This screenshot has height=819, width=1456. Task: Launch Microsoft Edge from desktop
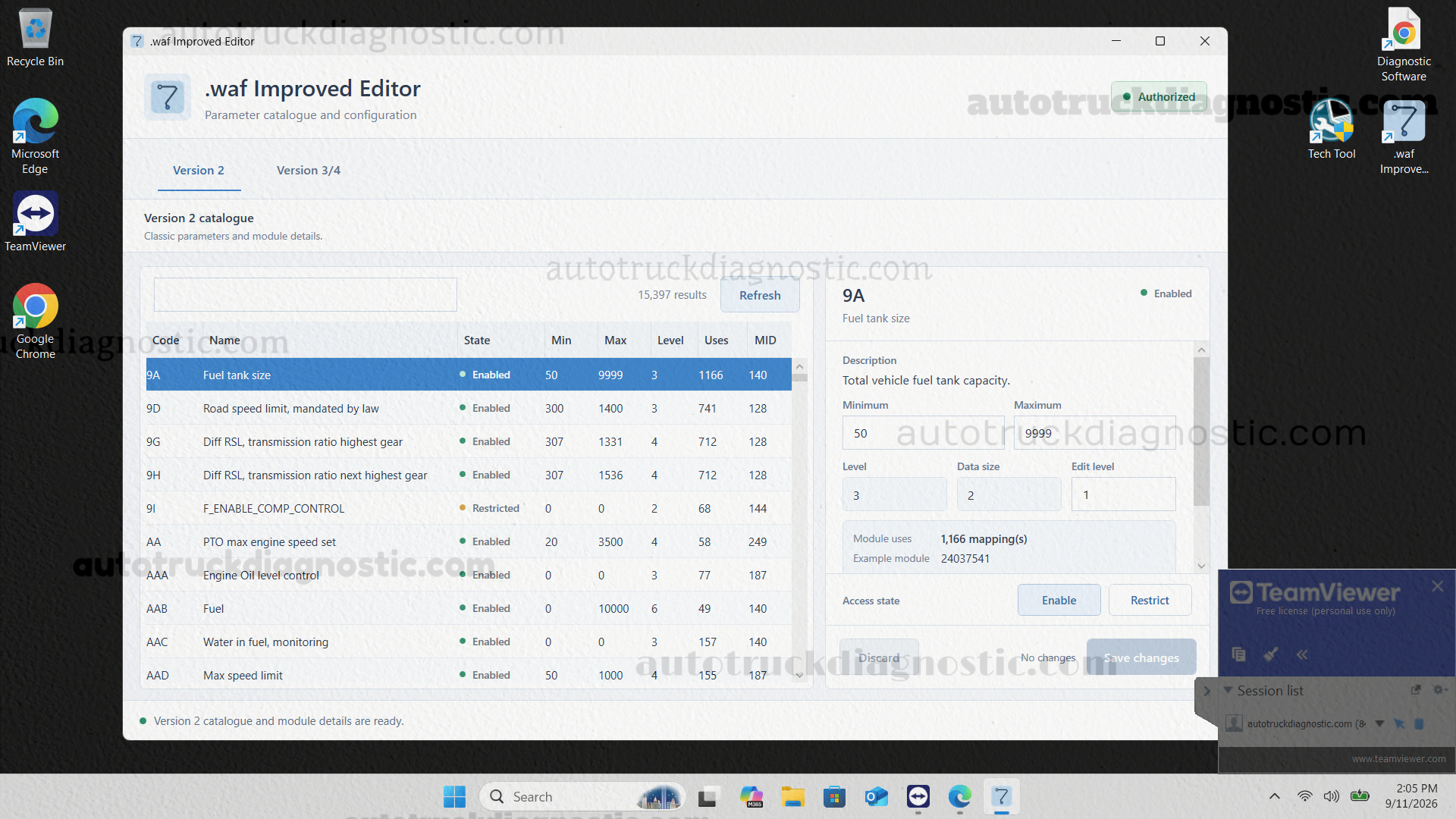coord(35,136)
